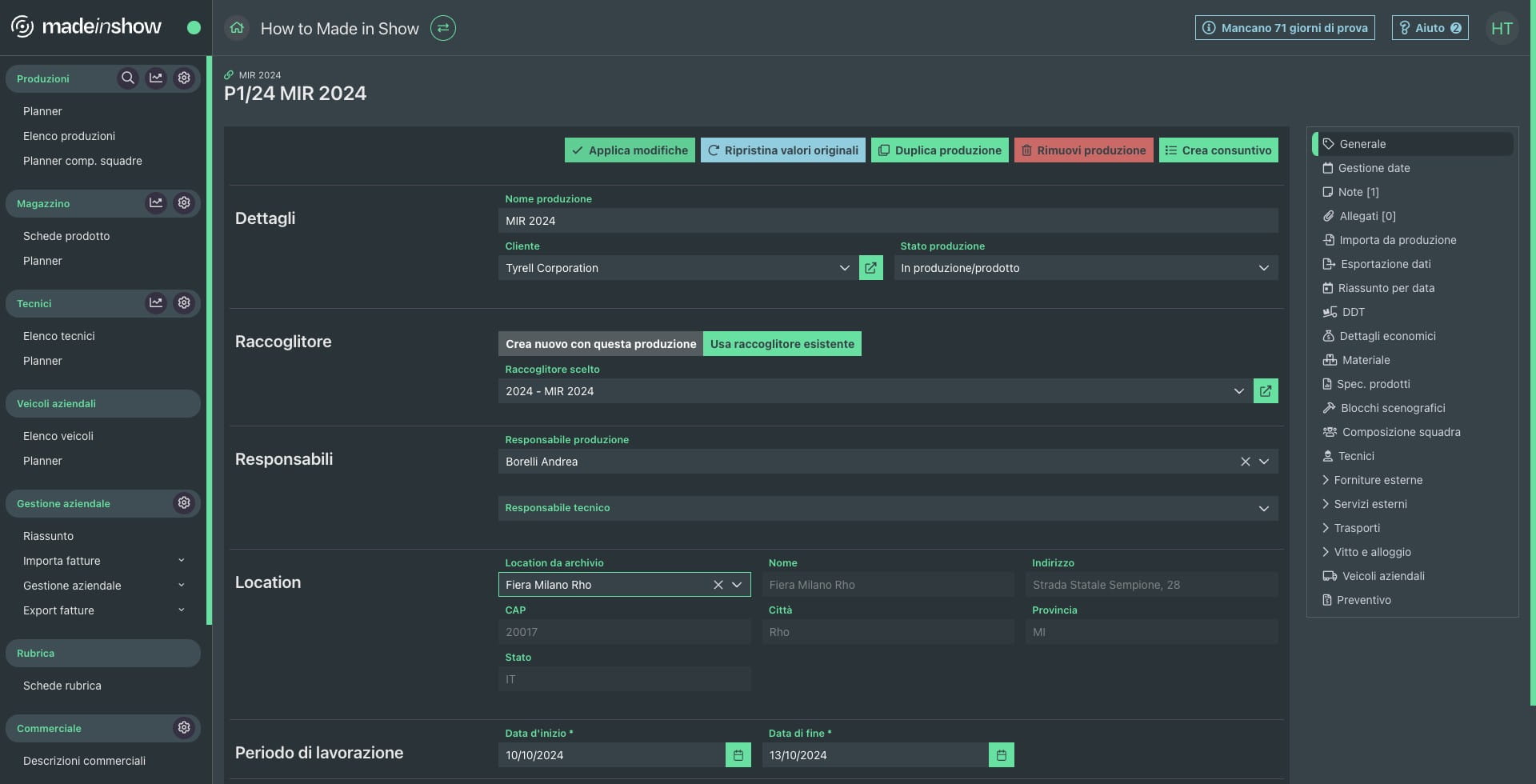1536x784 pixels.
Task: Open the Produzioni settings gear
Action: [184, 78]
